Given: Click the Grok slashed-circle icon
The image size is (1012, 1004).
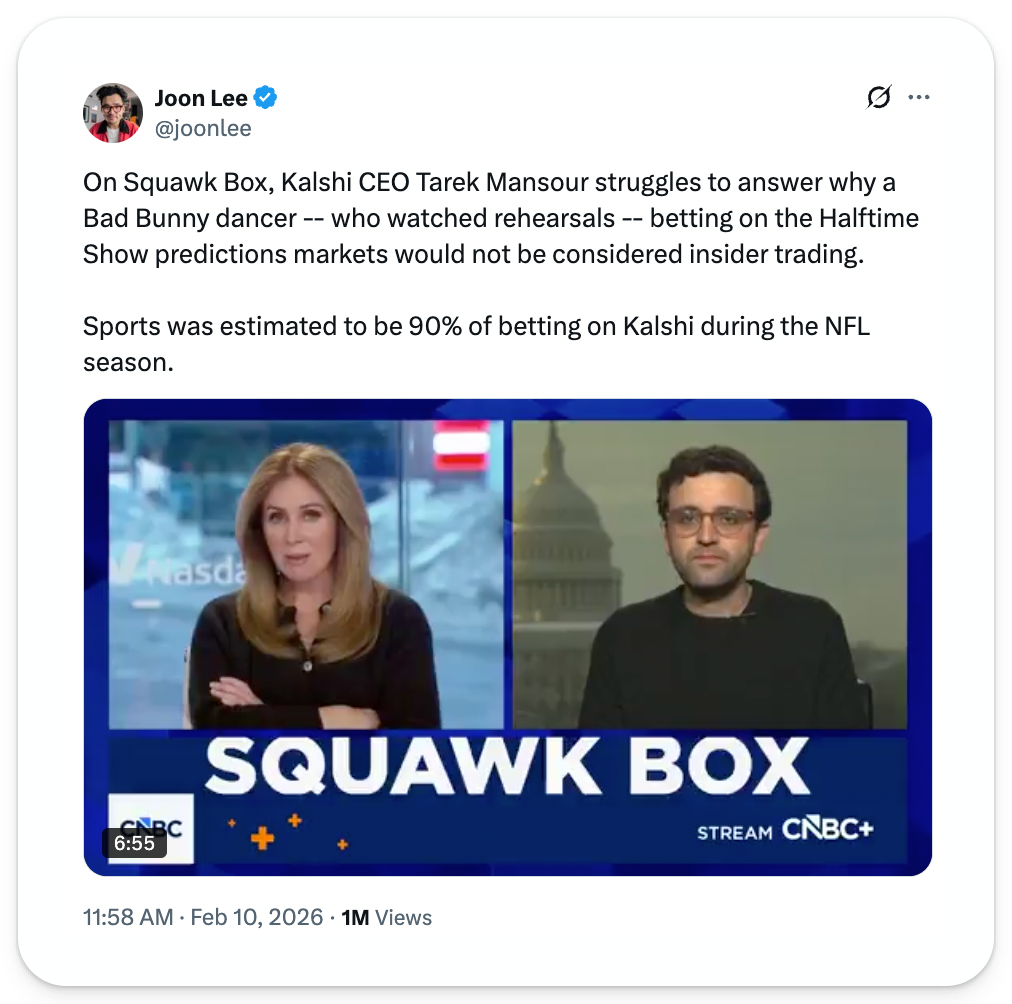Looking at the screenshot, I should tap(878, 97).
